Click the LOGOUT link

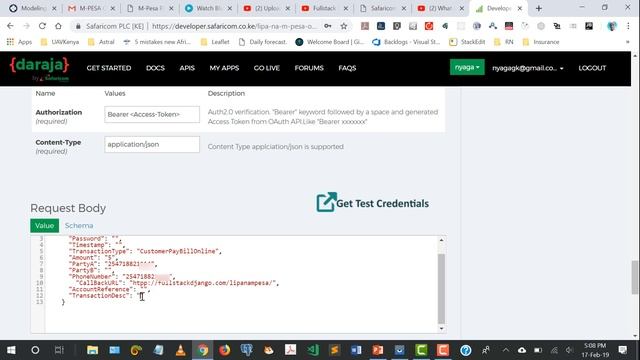tap(592, 68)
